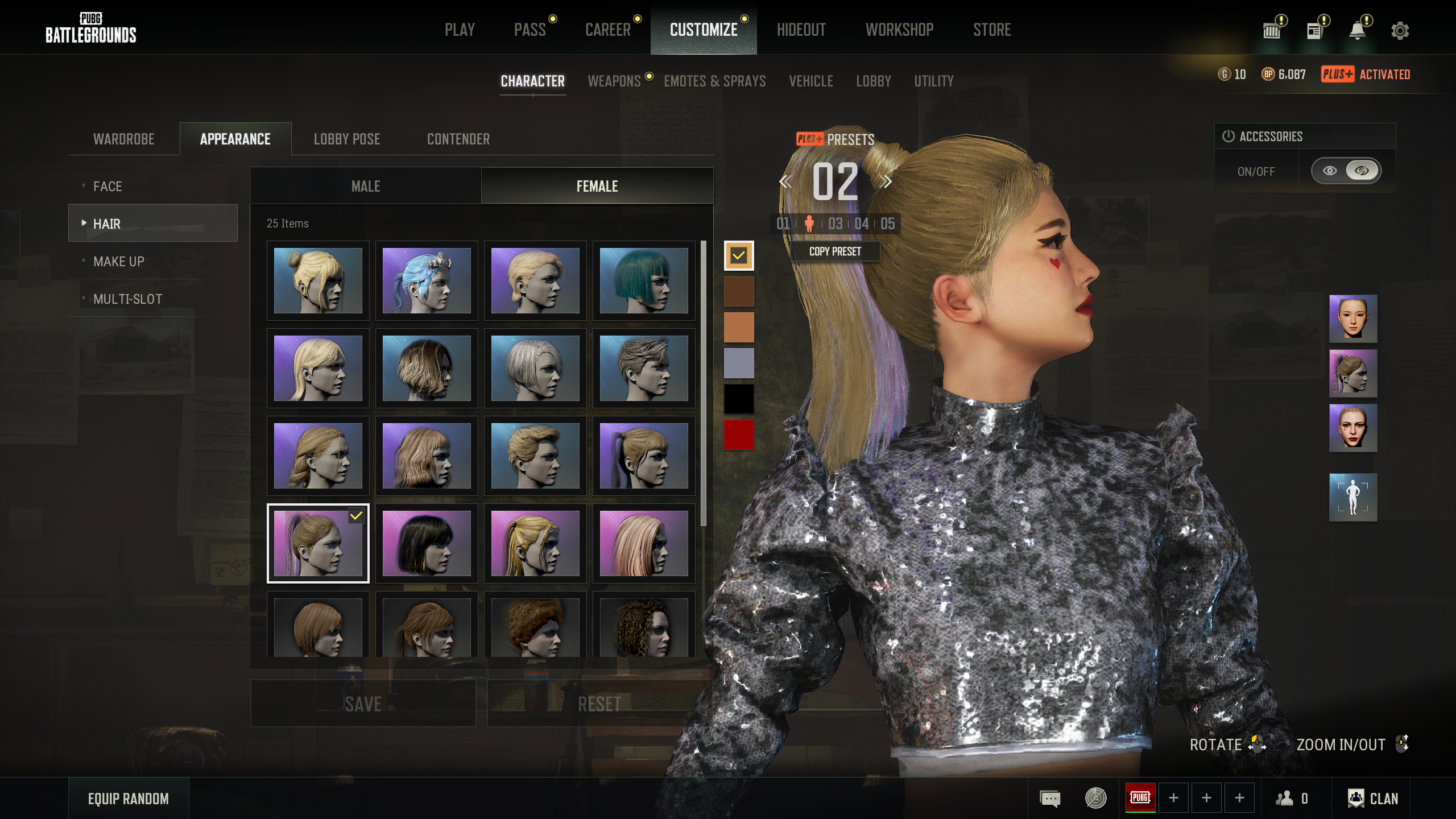Screen dimensions: 1456x819
Task: Choose the silver short hairstyle
Action: click(535, 368)
